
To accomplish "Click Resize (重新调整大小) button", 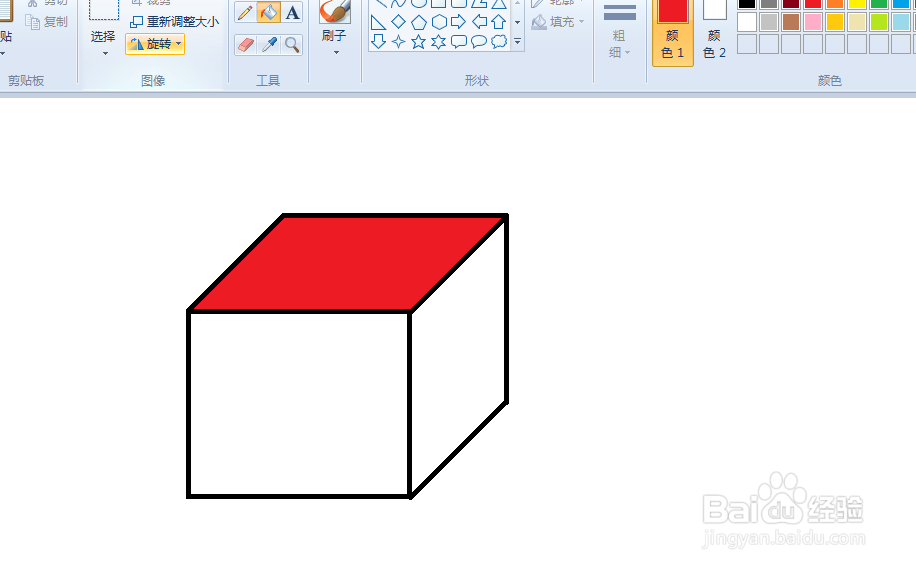I will click(x=174, y=22).
